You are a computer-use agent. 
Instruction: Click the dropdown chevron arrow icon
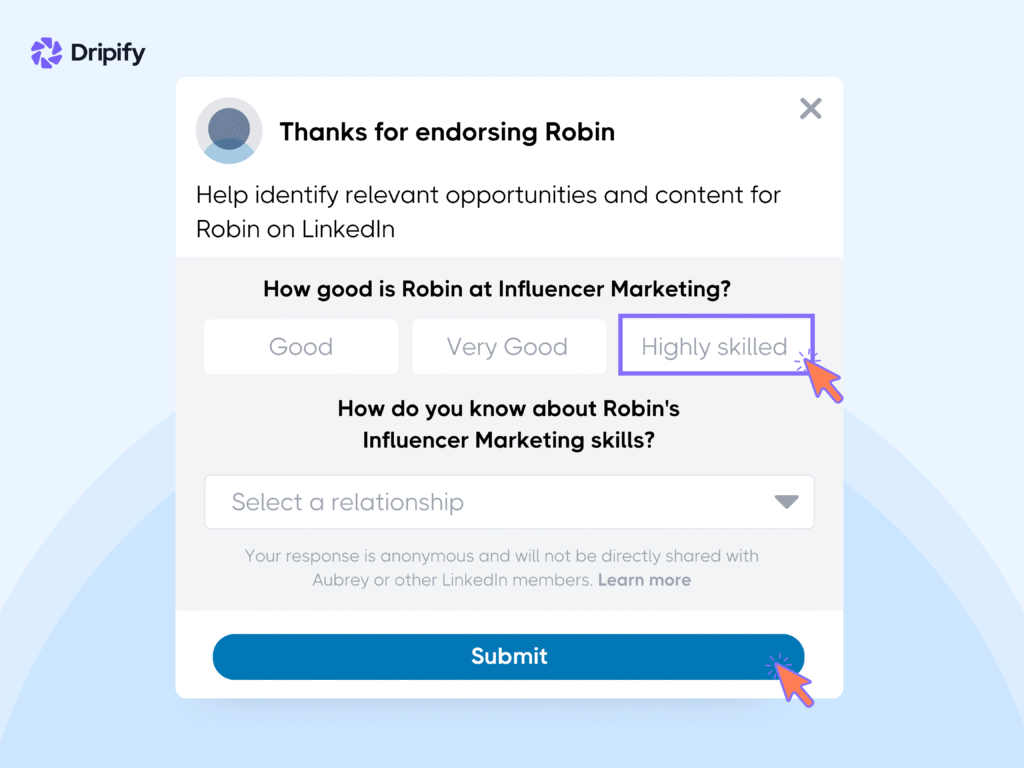[786, 502]
